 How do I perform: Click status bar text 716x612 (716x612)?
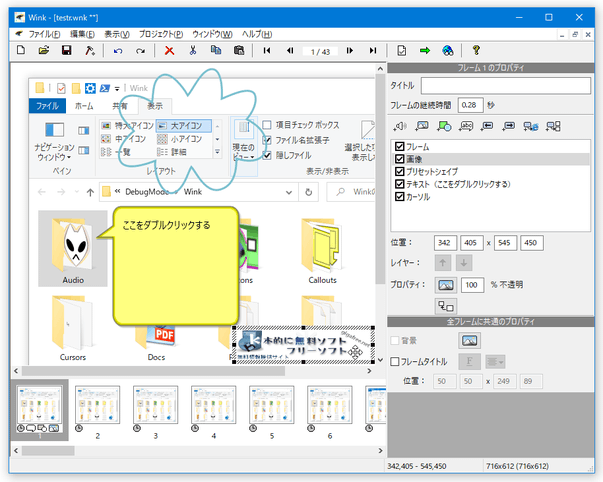(x=517, y=466)
